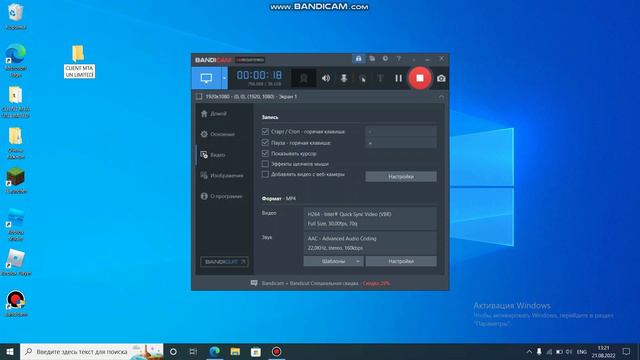This screenshot has height=360, width=640.
Task: Click the webcam overlay icon in Bandicam
Action: point(304,78)
